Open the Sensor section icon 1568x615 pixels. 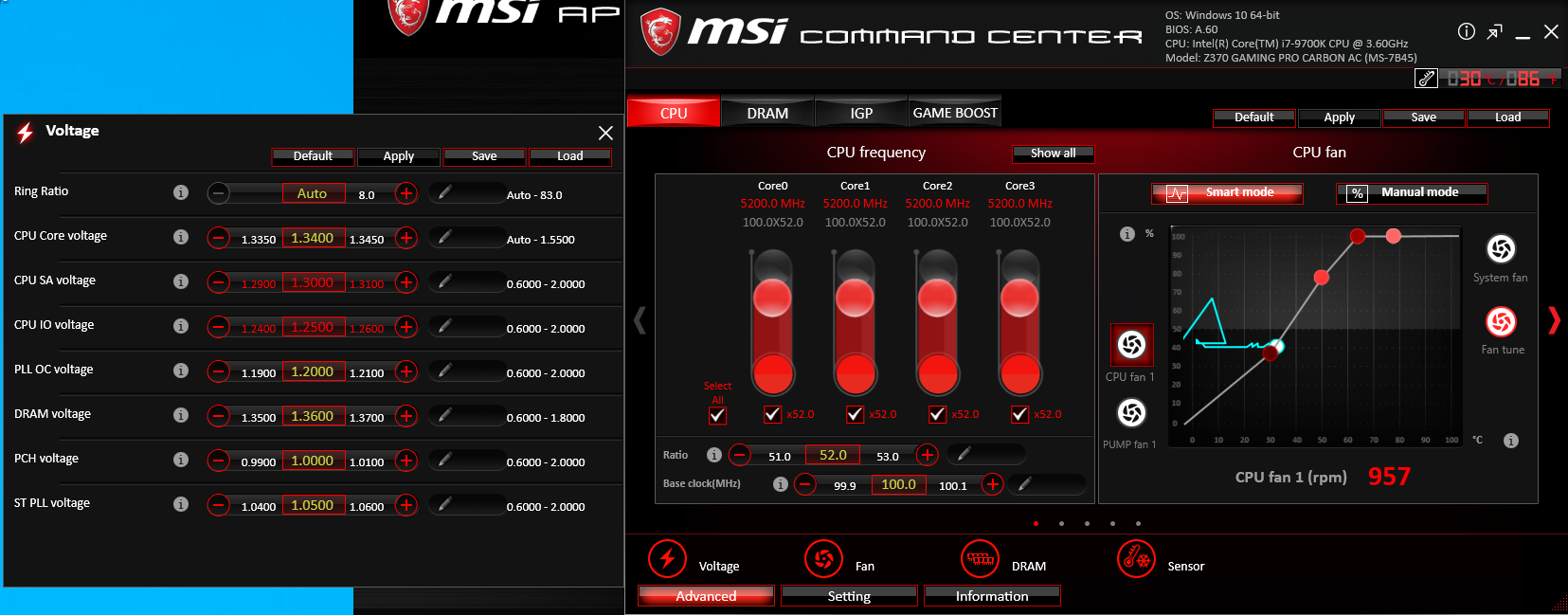pyautogui.click(x=1136, y=558)
